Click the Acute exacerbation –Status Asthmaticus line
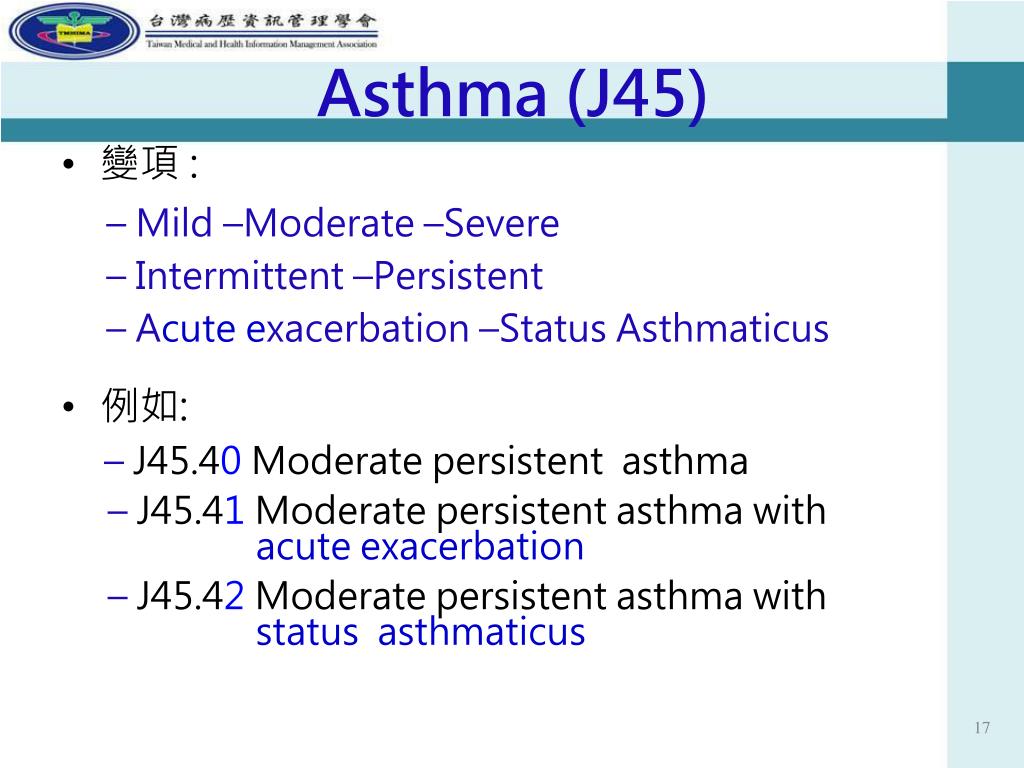1024x768 pixels. pos(467,328)
